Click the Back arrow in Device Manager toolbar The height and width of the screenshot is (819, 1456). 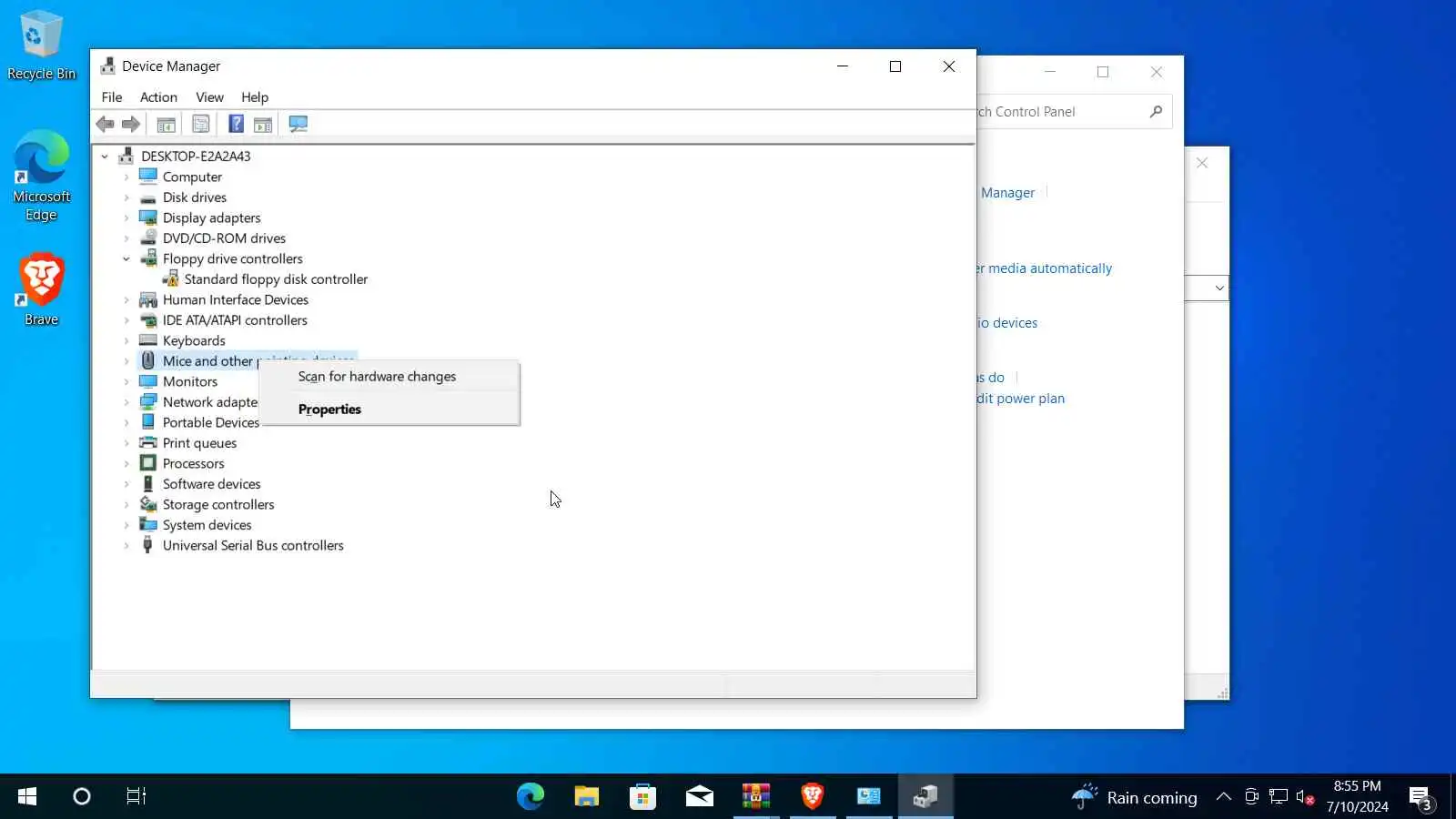click(106, 124)
